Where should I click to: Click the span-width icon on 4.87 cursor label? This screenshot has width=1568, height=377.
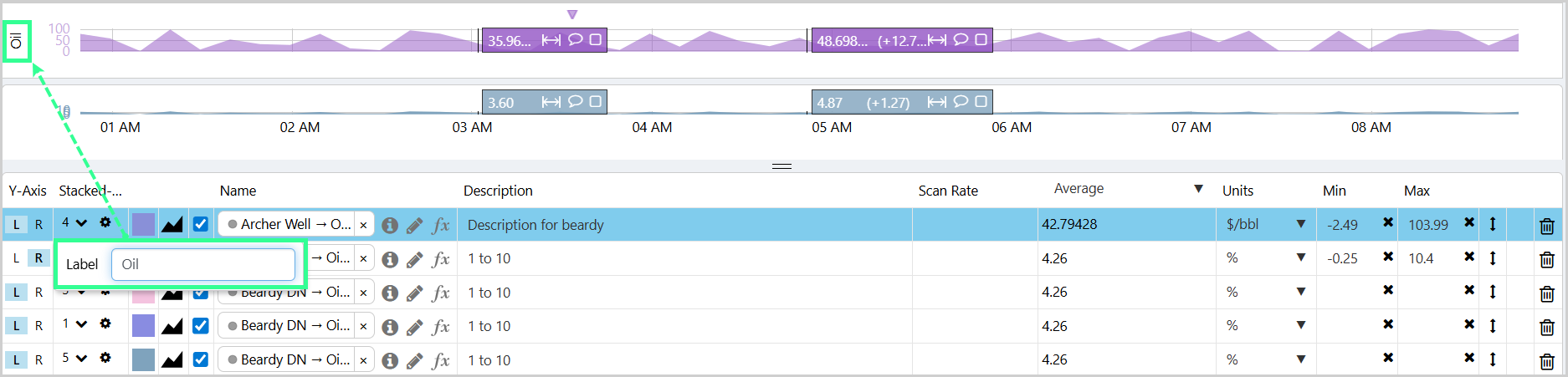coord(937,102)
